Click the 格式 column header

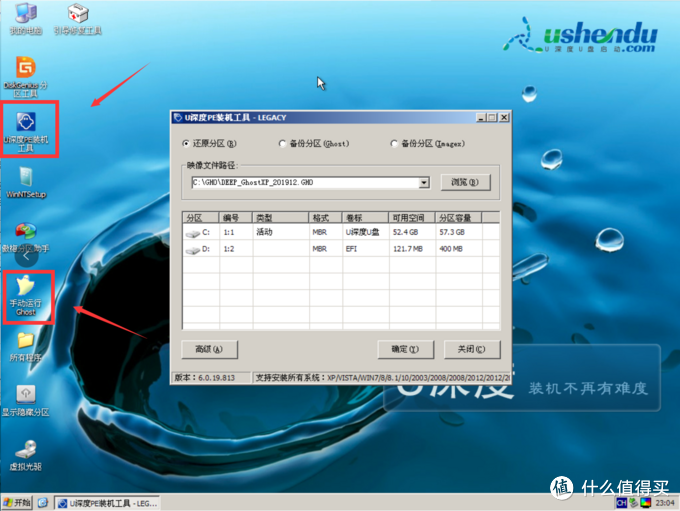point(325,217)
